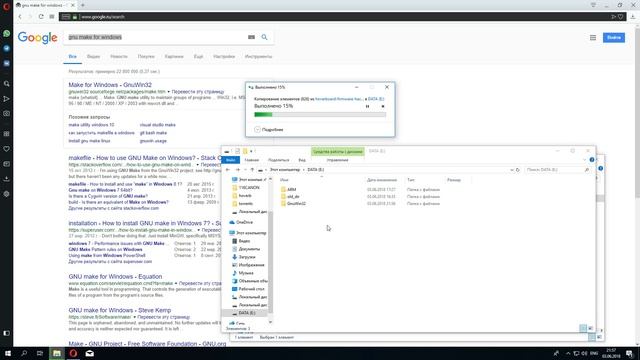Select OneDrive in Explorer navigation pane
640x360 pixels.
pos(244,222)
